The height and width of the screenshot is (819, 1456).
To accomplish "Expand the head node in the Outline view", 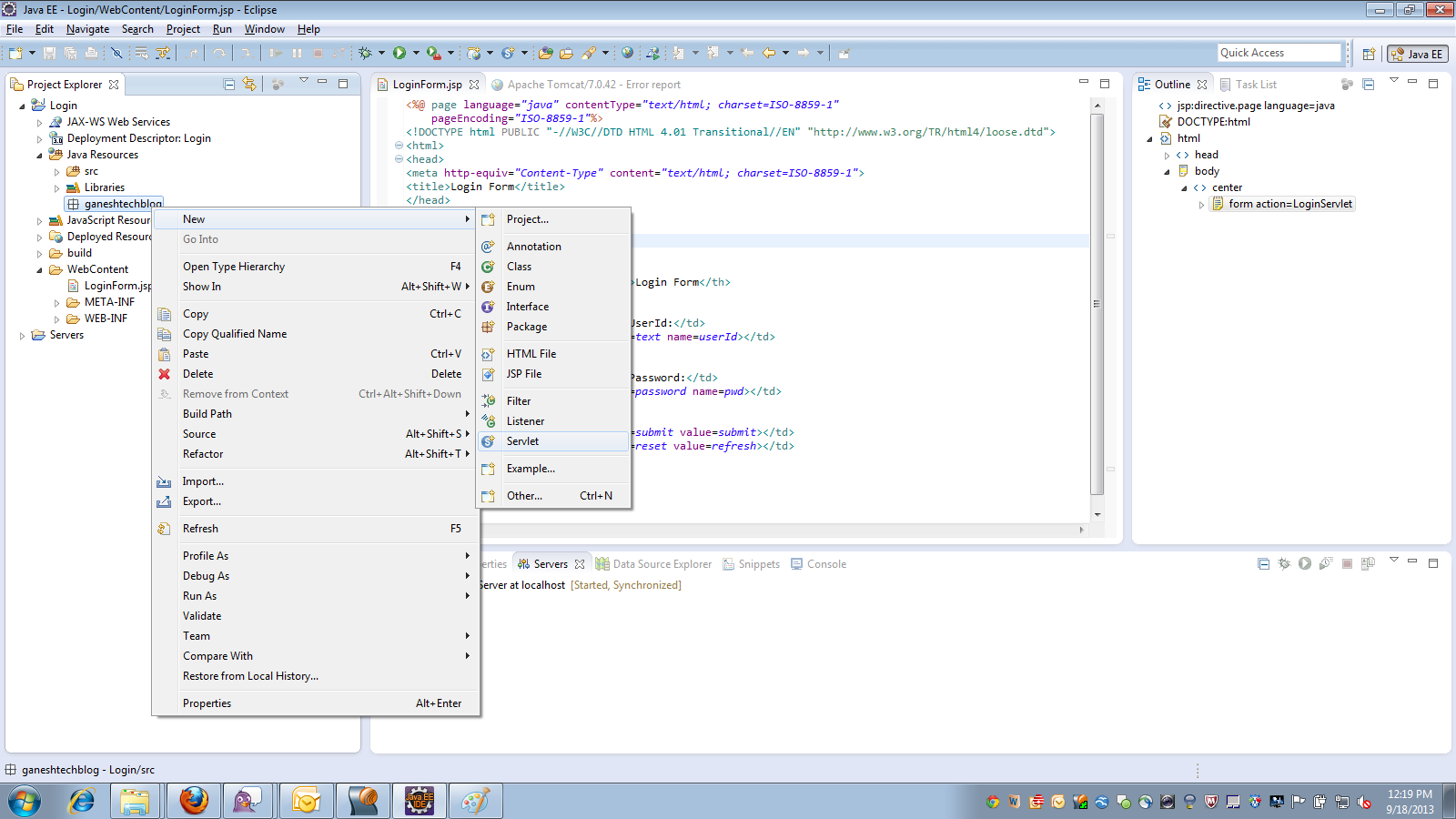I will coord(1168,154).
